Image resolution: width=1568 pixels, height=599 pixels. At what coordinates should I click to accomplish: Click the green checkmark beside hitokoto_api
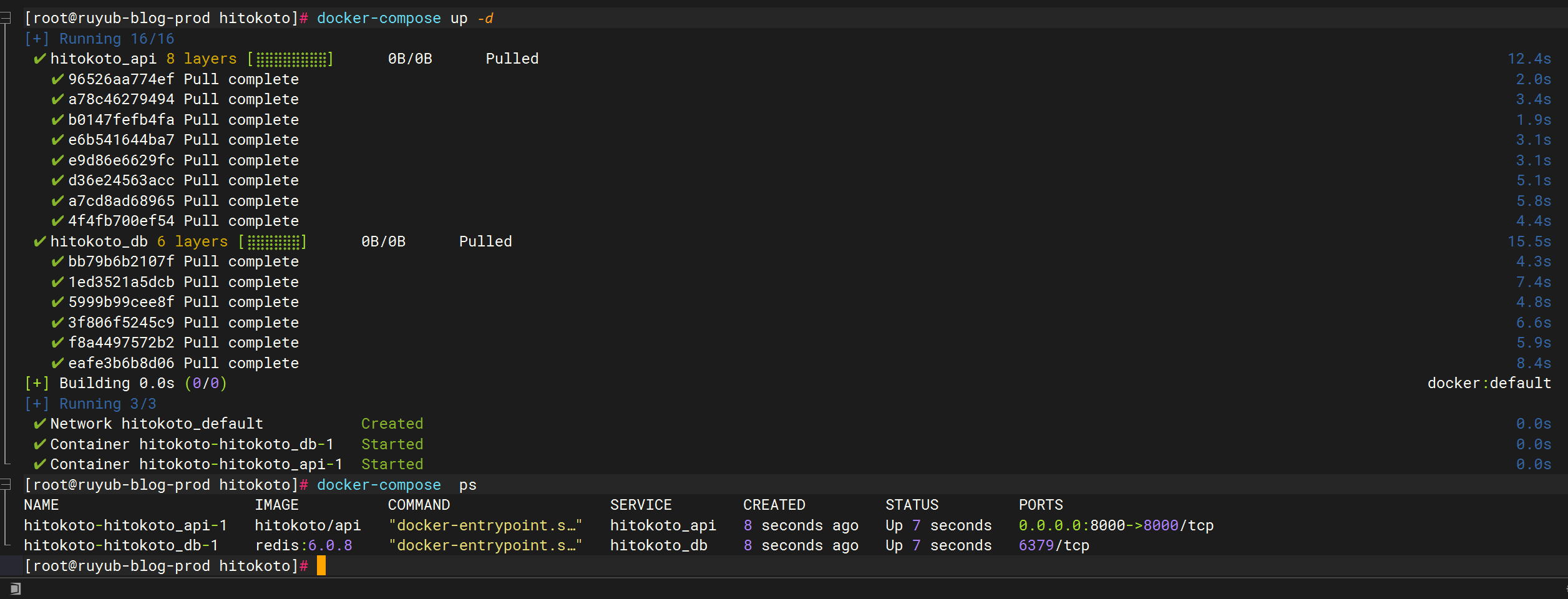click(40, 59)
